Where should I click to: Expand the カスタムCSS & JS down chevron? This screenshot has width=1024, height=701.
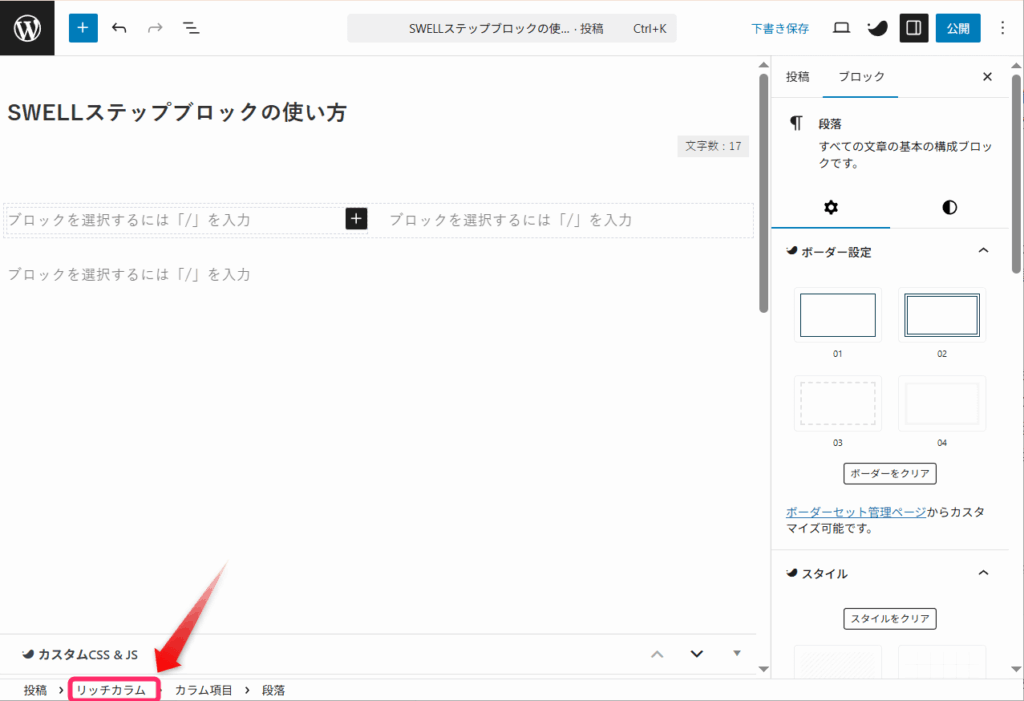coord(697,654)
